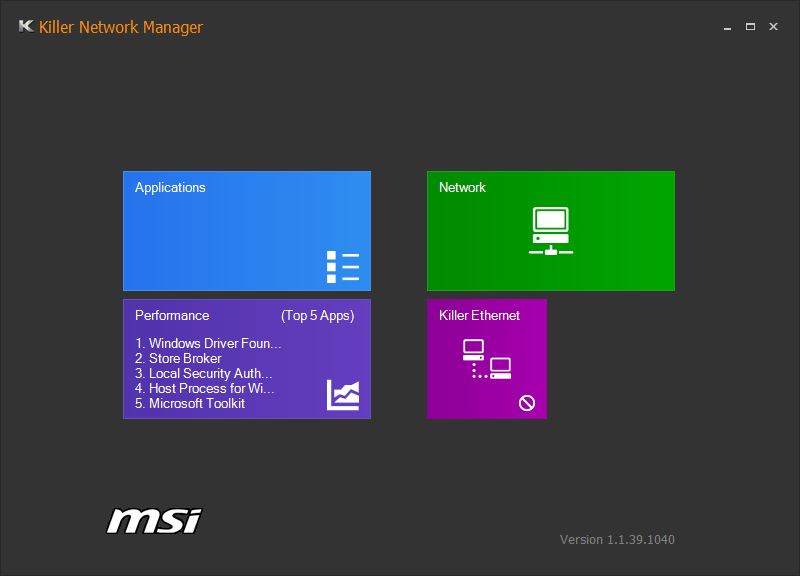
Task: Open the Applications tile label
Action: (170, 187)
